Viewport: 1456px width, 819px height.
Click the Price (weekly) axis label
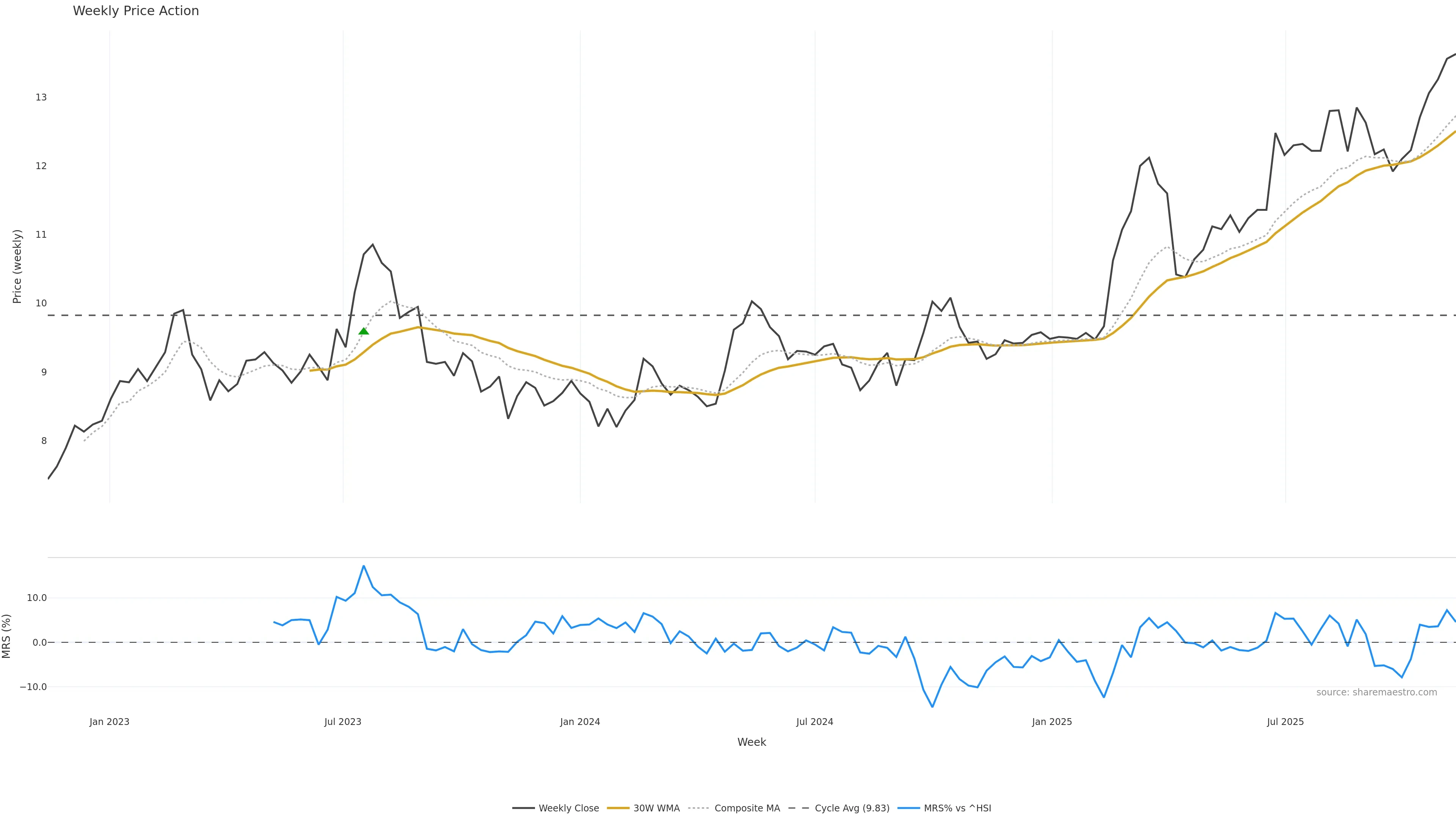(x=17, y=266)
